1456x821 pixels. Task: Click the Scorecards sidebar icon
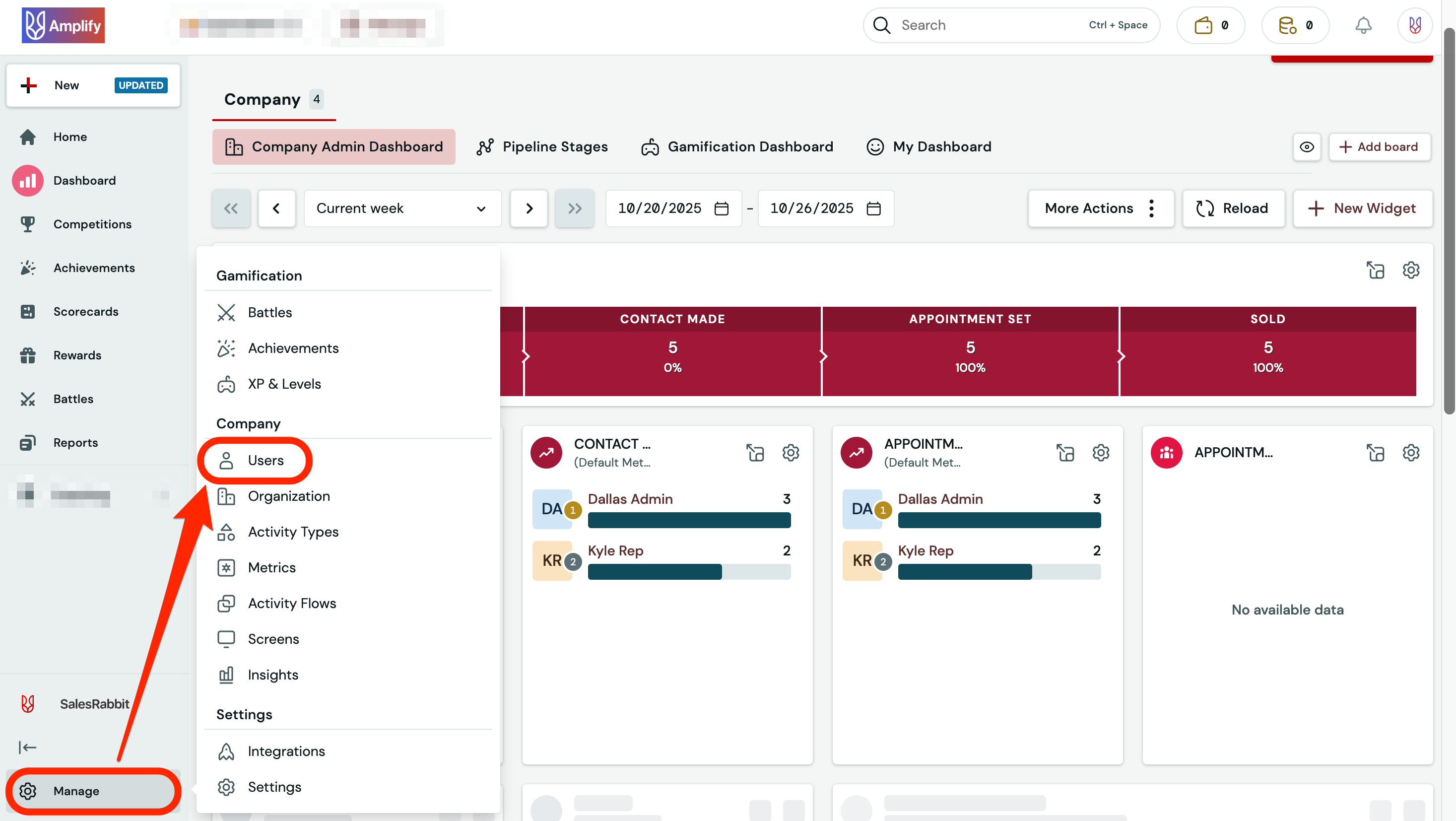[x=27, y=312]
